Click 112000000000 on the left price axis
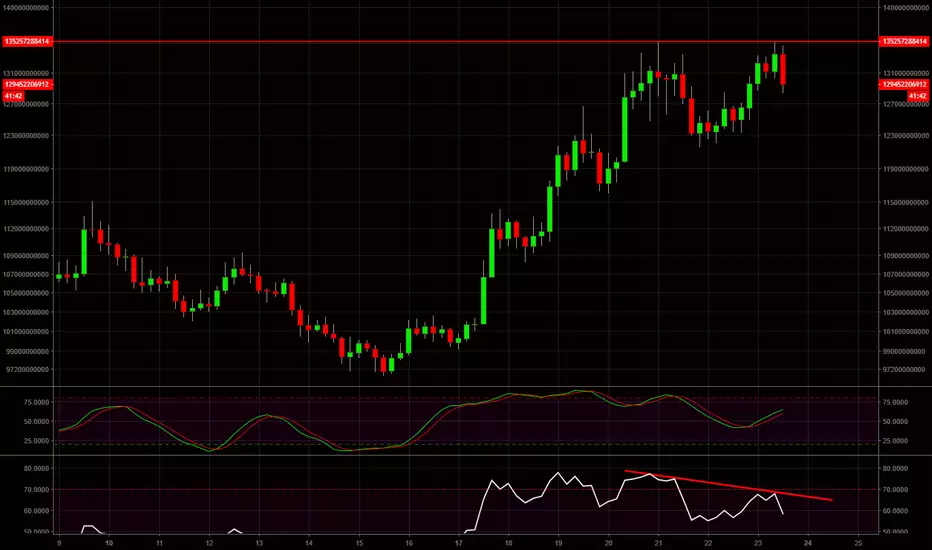This screenshot has width=932, height=550. click(26, 229)
